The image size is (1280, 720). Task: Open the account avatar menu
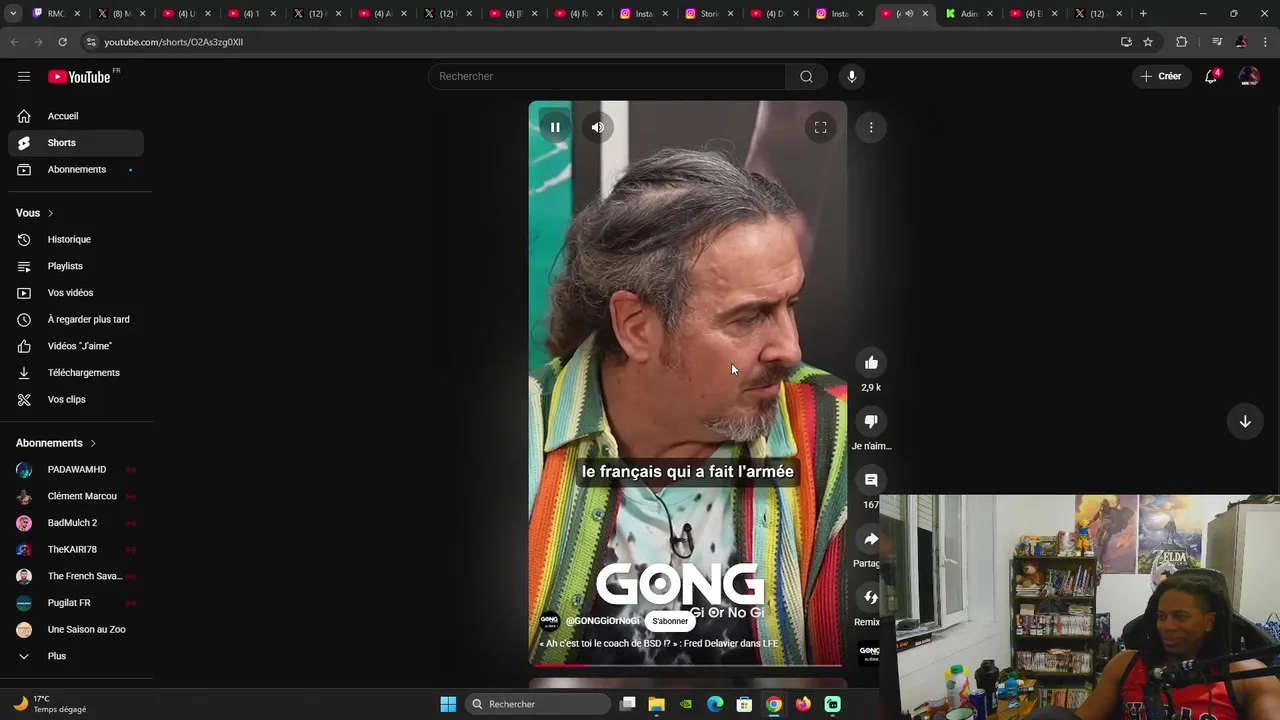click(x=1249, y=76)
